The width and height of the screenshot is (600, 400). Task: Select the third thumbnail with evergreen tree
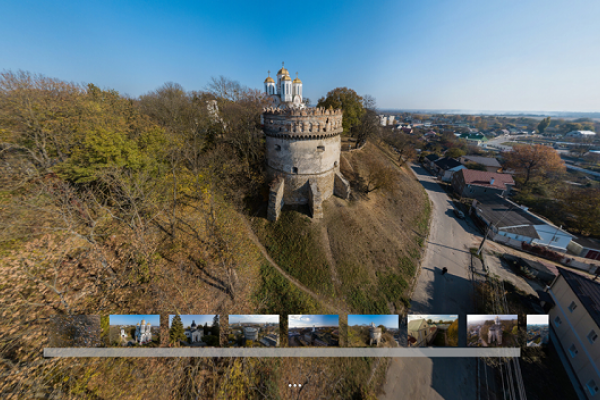(193, 330)
